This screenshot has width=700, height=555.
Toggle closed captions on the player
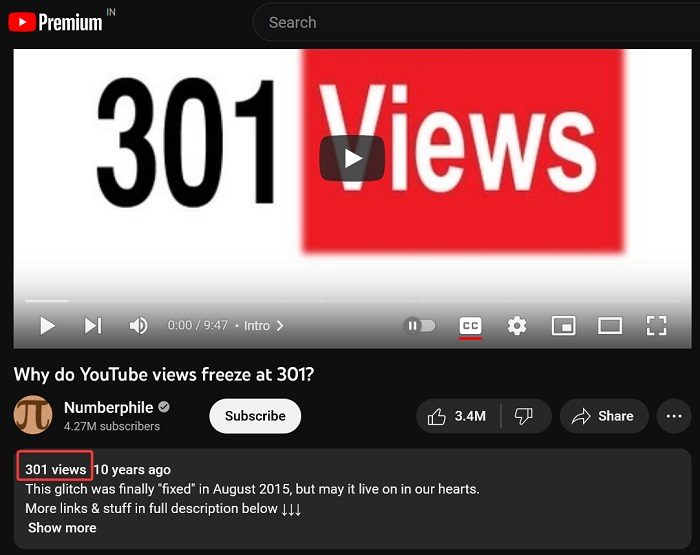point(470,326)
